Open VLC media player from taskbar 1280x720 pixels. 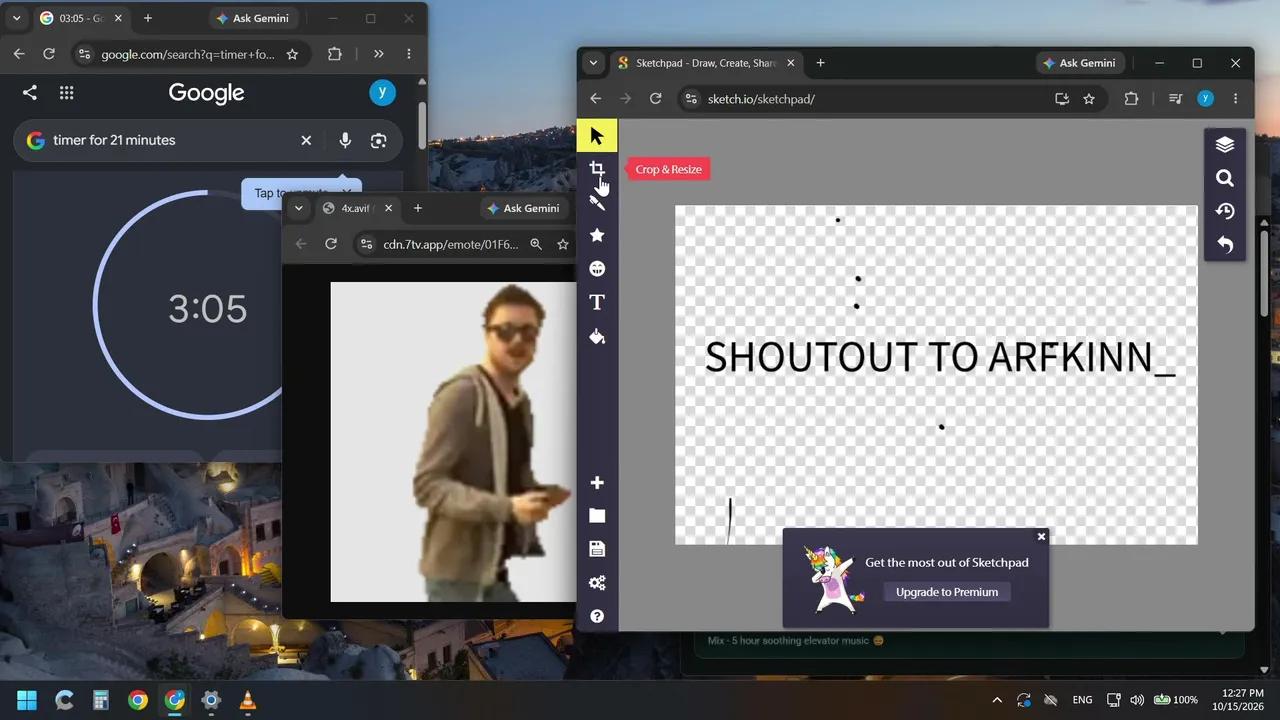click(248, 700)
